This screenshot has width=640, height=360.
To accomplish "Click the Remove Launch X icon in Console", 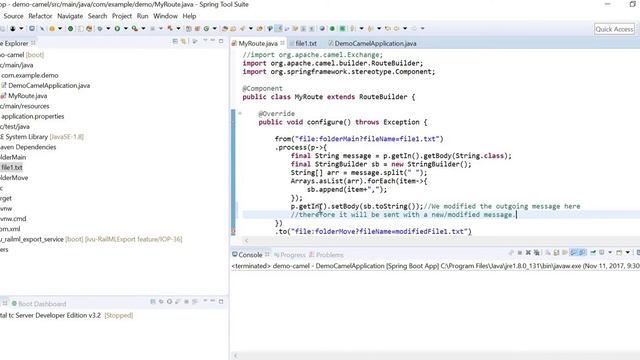I will 528,253.
